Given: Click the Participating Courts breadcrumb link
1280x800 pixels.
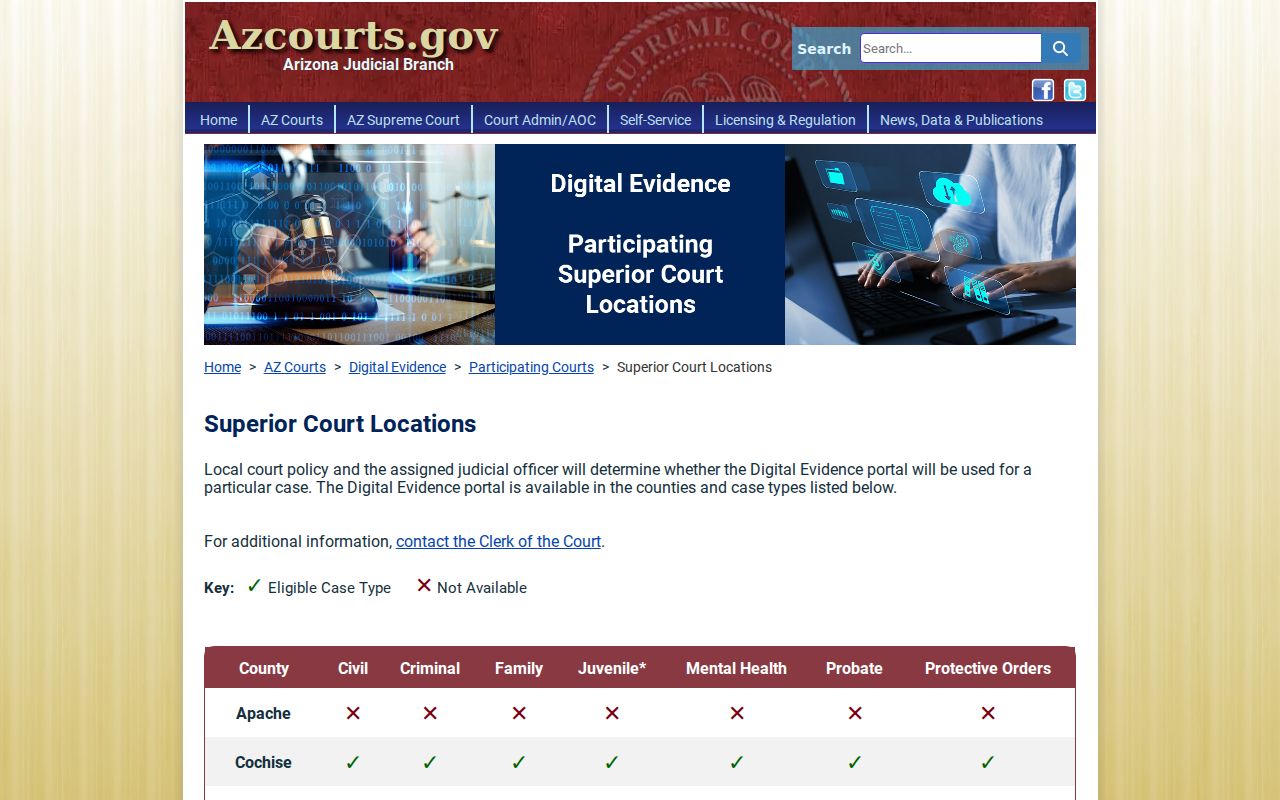Looking at the screenshot, I should [531, 367].
